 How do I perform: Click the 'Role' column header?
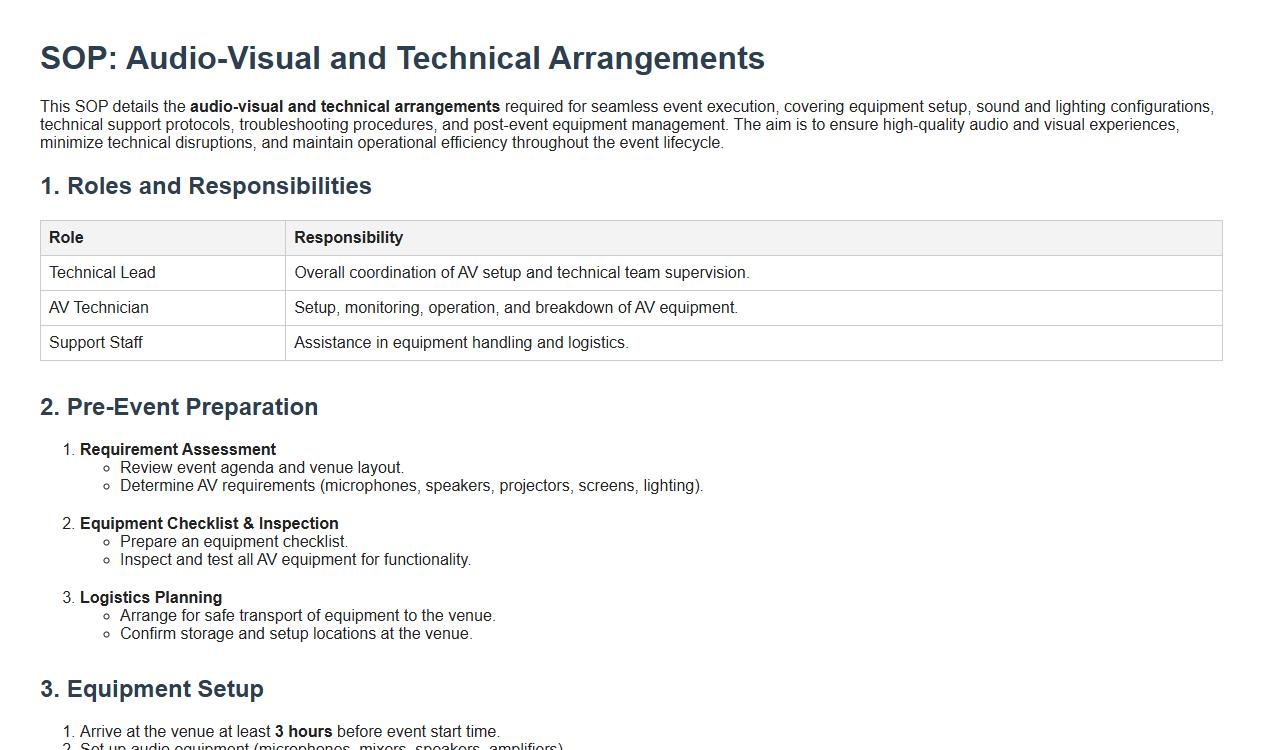click(66, 238)
